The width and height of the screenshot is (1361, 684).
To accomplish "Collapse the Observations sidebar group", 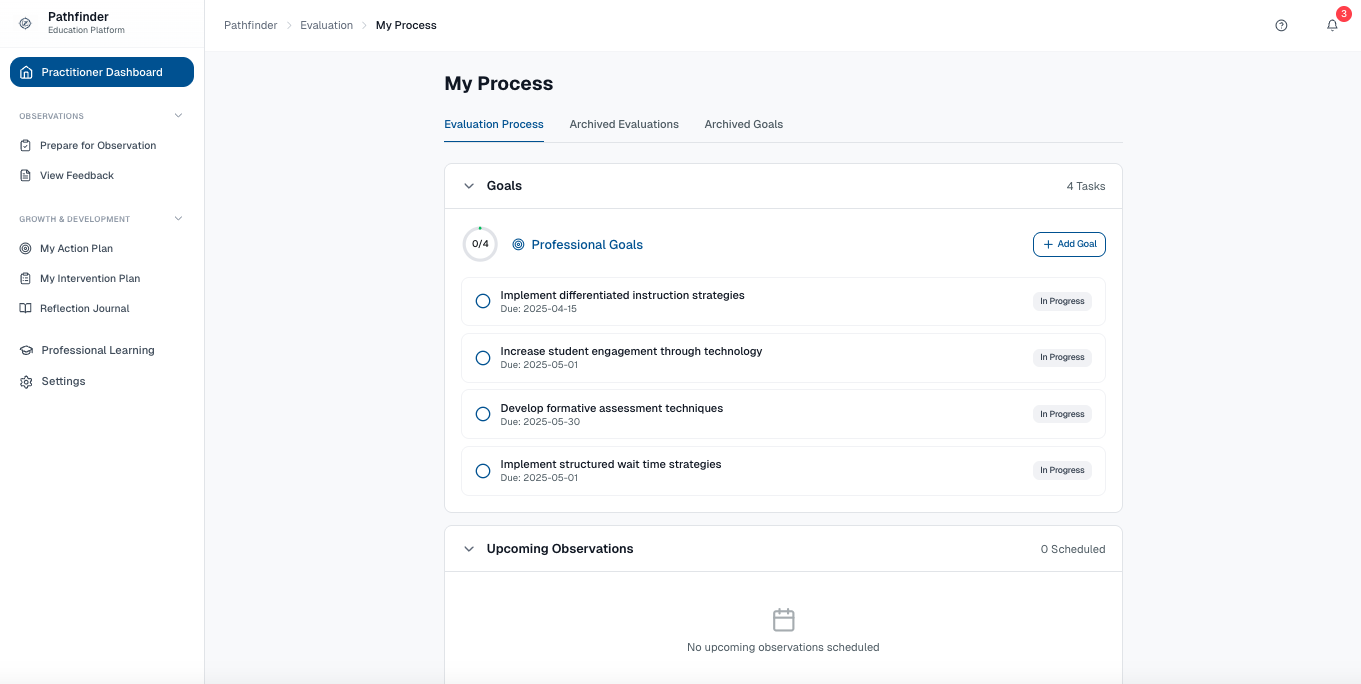I will [178, 115].
